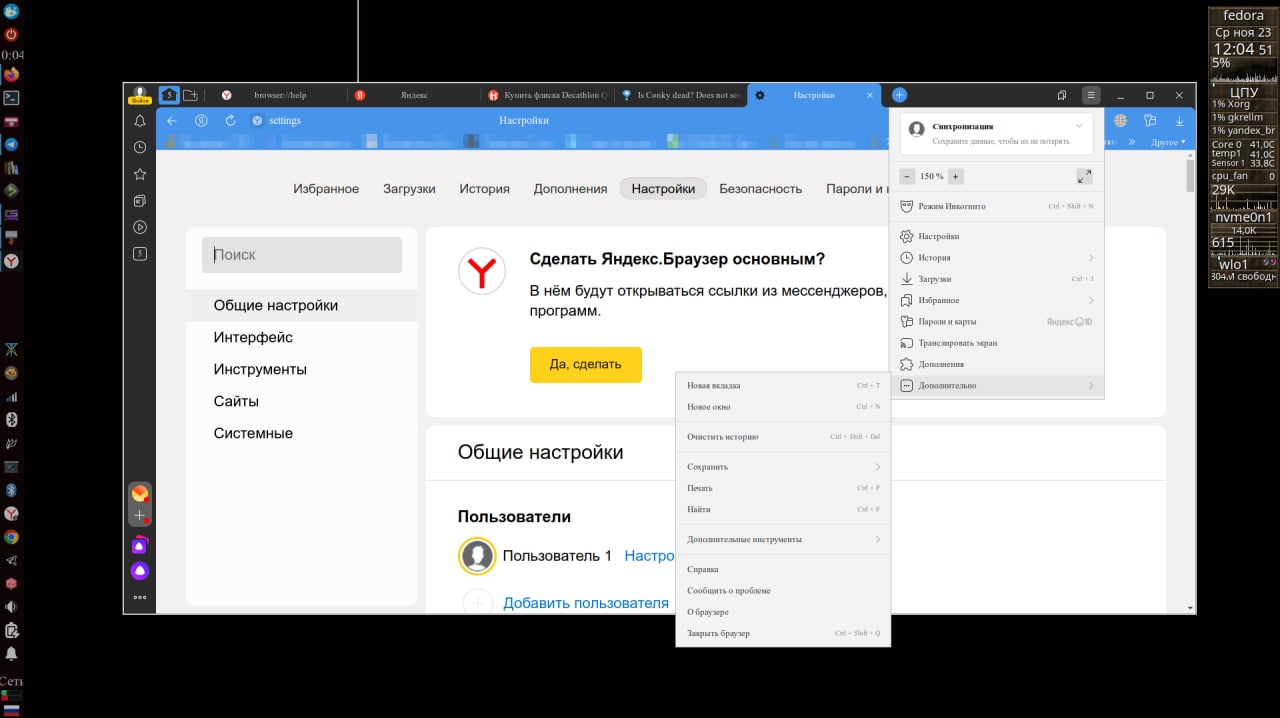Choose Очистить историю from menu
This screenshot has height=718, width=1280.
click(783, 437)
